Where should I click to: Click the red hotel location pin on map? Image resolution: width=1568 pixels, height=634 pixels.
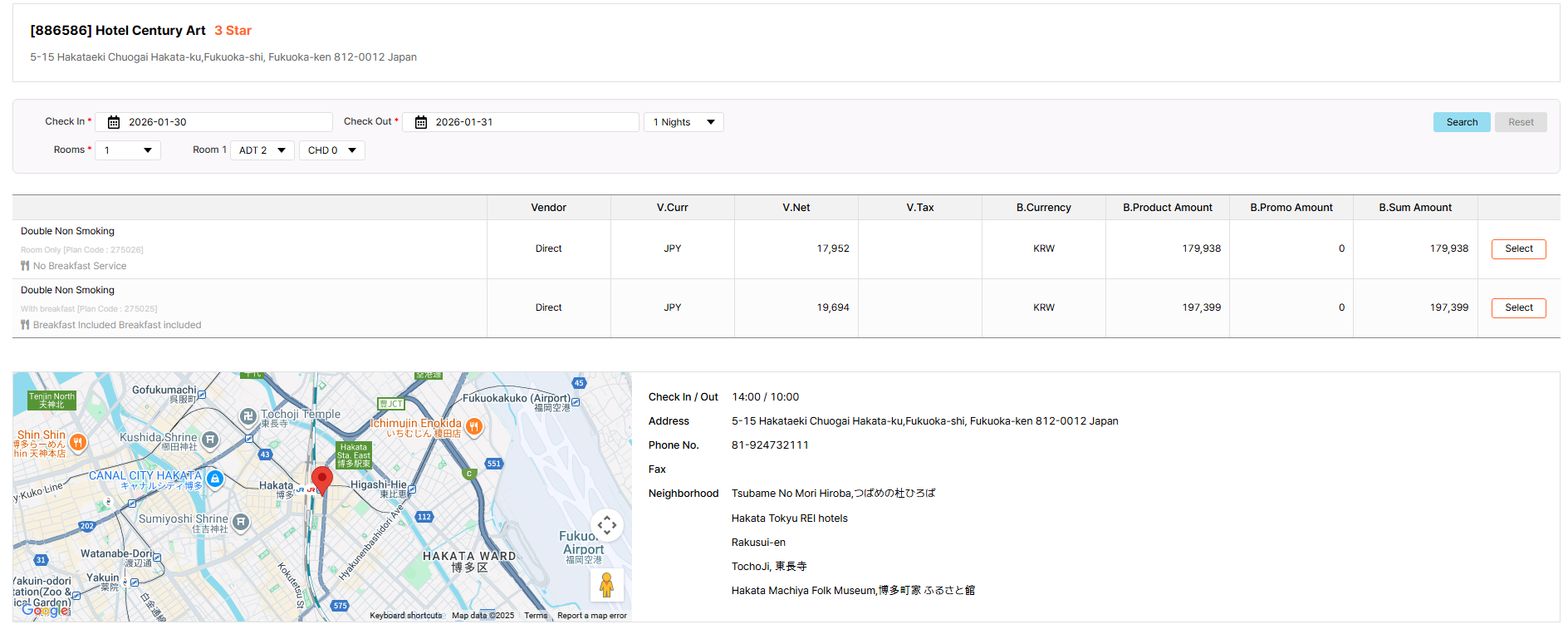321,479
